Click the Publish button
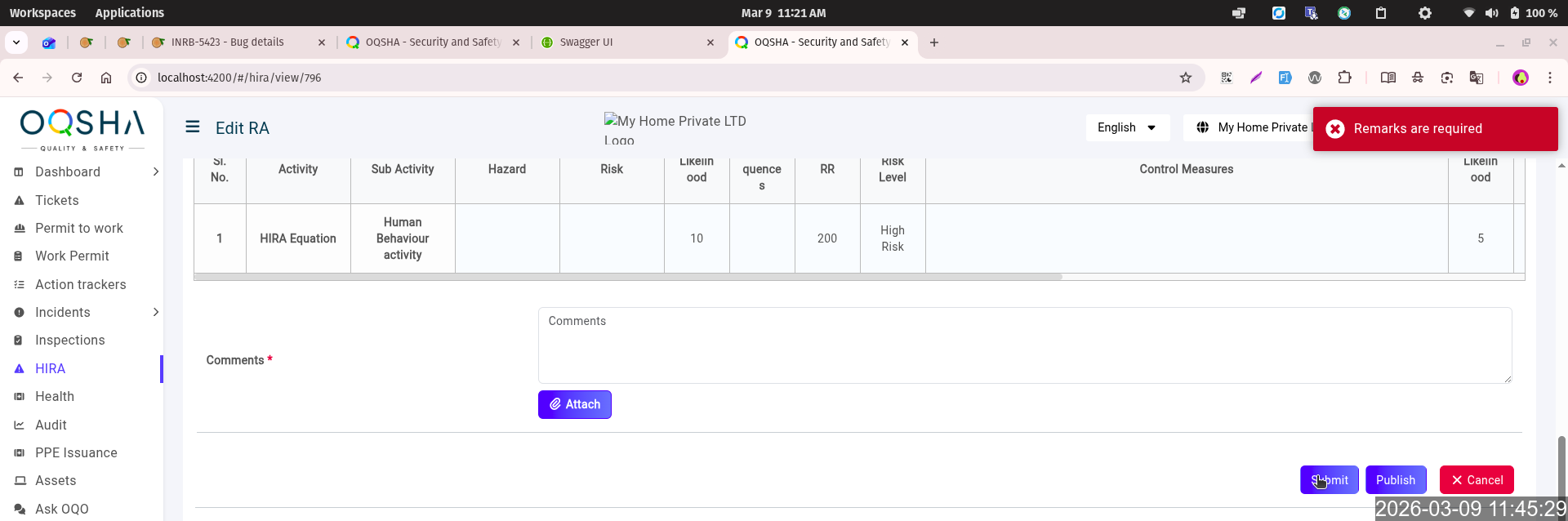This screenshot has height=521, width=1568. (1395, 480)
